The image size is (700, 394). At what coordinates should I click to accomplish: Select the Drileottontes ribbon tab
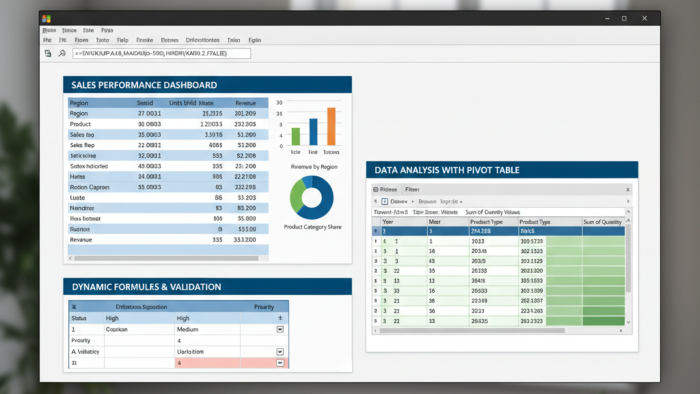pyautogui.click(x=203, y=40)
